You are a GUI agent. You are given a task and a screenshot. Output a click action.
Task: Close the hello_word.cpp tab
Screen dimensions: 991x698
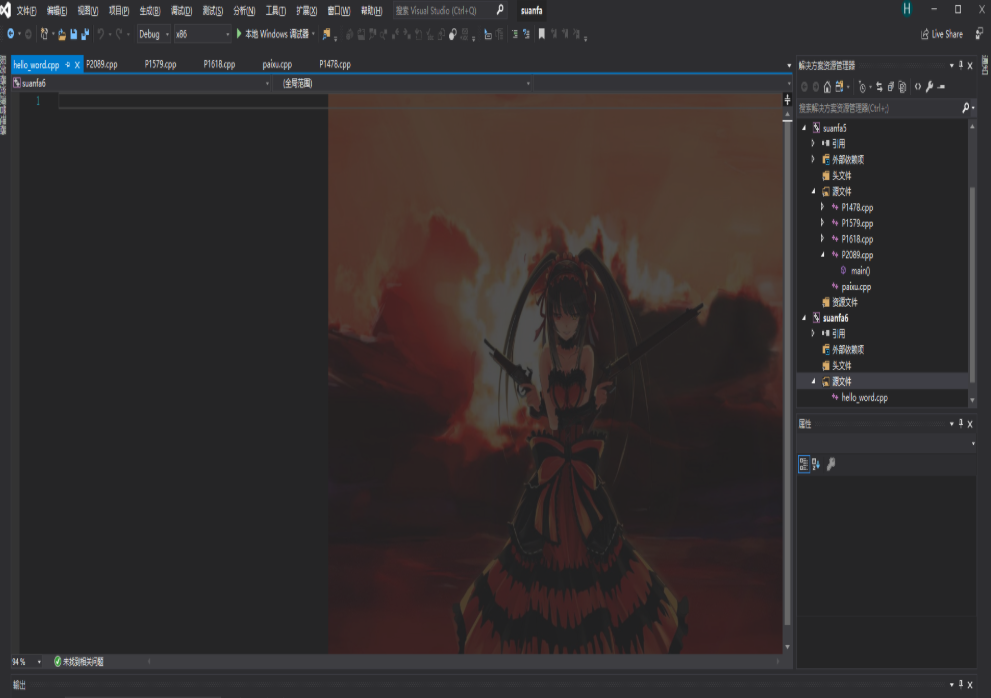[77, 64]
